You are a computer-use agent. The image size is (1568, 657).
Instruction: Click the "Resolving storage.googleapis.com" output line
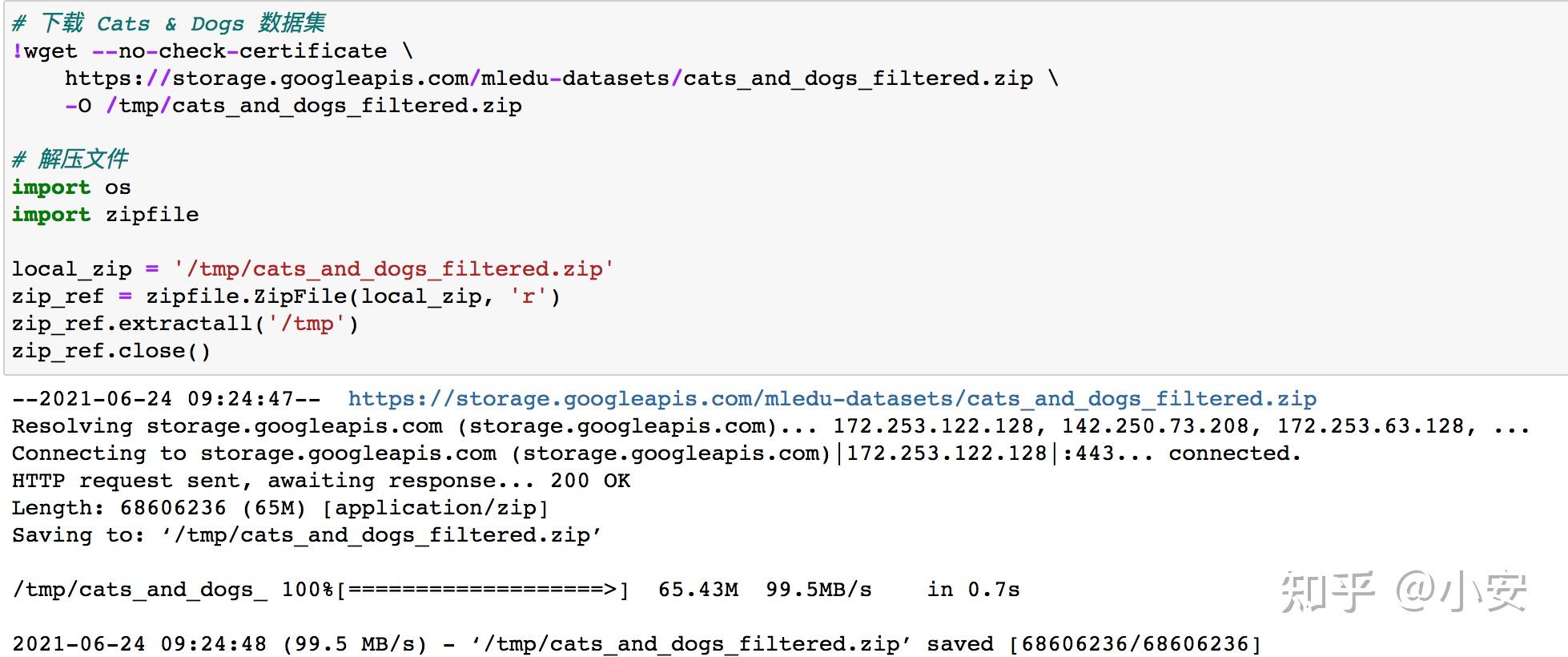click(x=769, y=426)
